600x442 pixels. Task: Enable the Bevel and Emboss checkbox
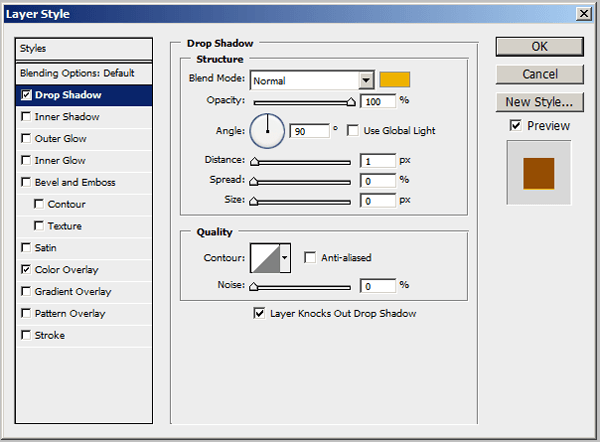pos(26,182)
